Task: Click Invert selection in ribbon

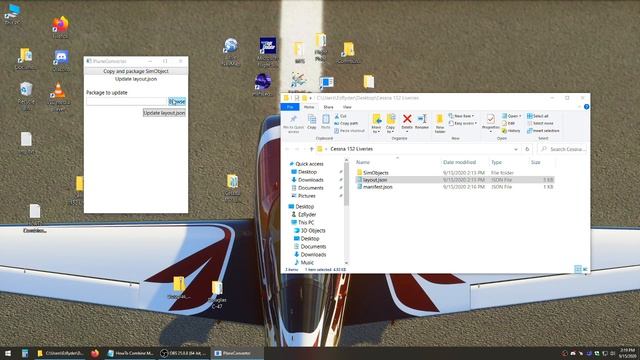Action: click(x=543, y=131)
